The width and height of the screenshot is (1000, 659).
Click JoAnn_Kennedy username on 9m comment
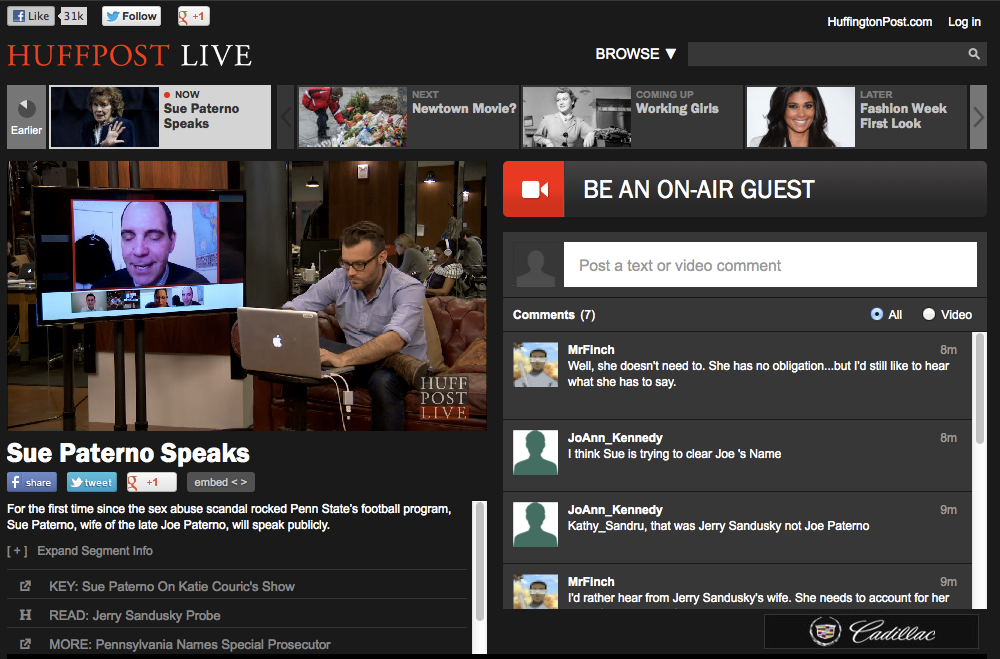tap(615, 510)
